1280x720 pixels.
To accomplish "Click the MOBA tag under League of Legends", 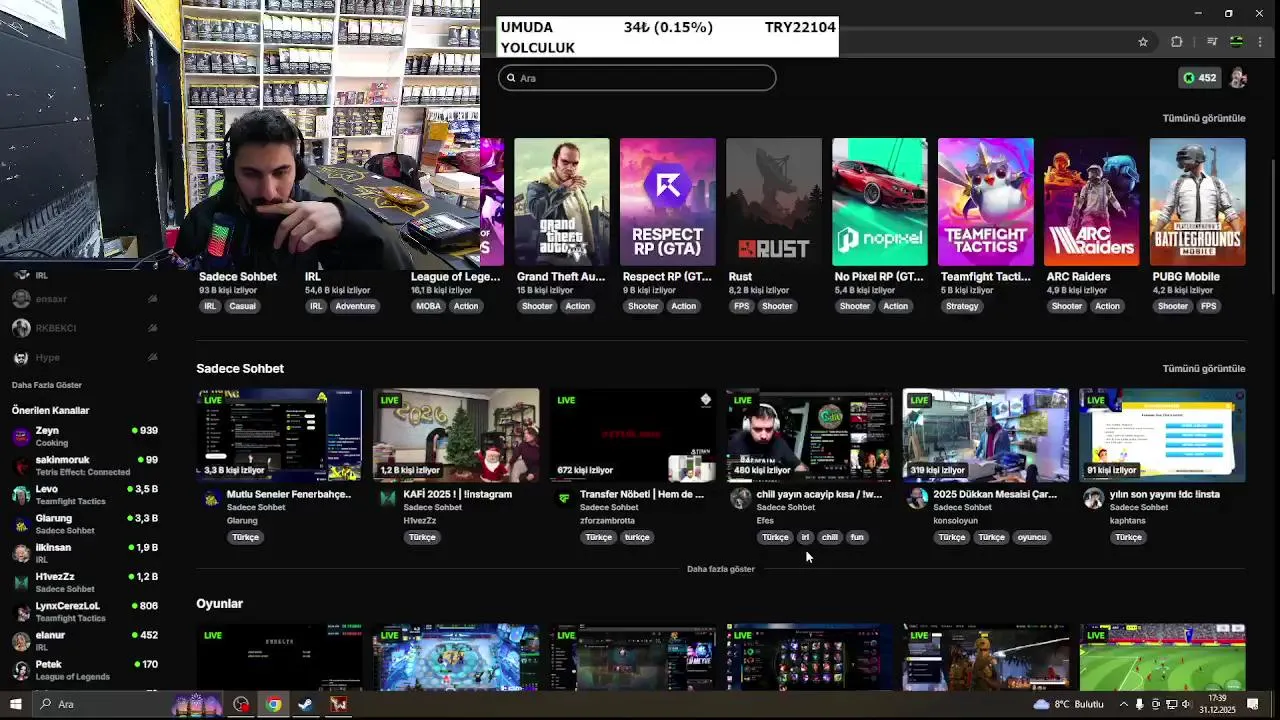I will coord(428,306).
